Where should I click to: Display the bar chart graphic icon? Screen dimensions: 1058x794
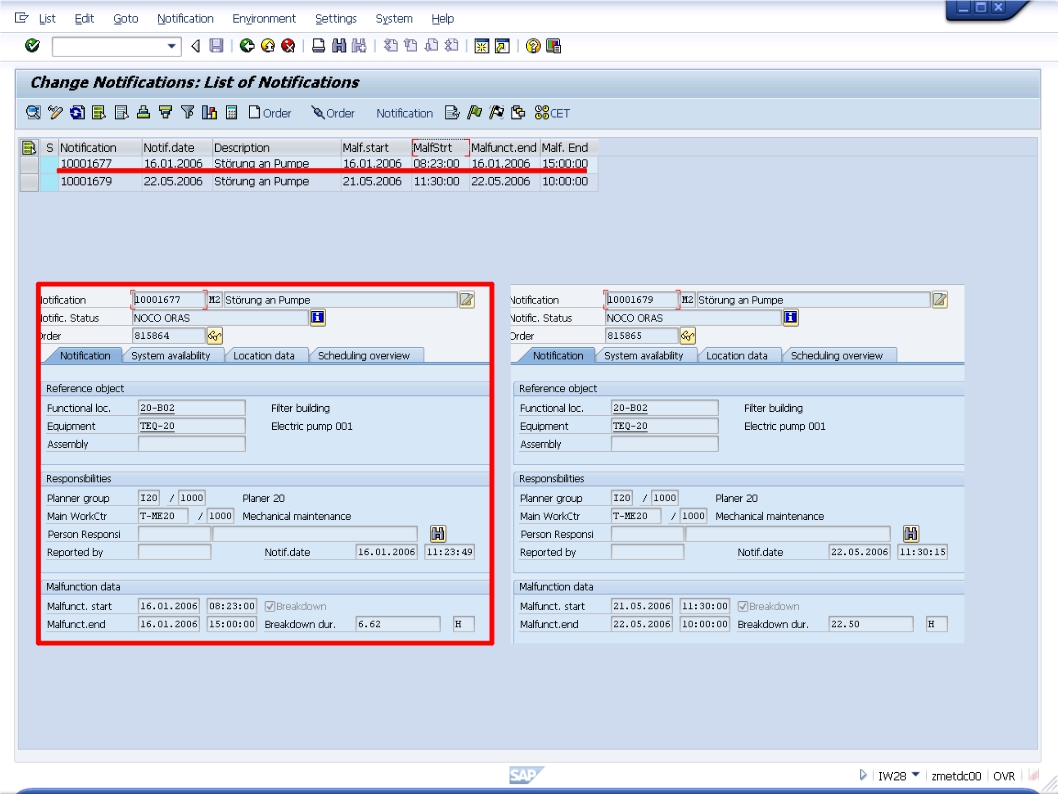(208, 112)
